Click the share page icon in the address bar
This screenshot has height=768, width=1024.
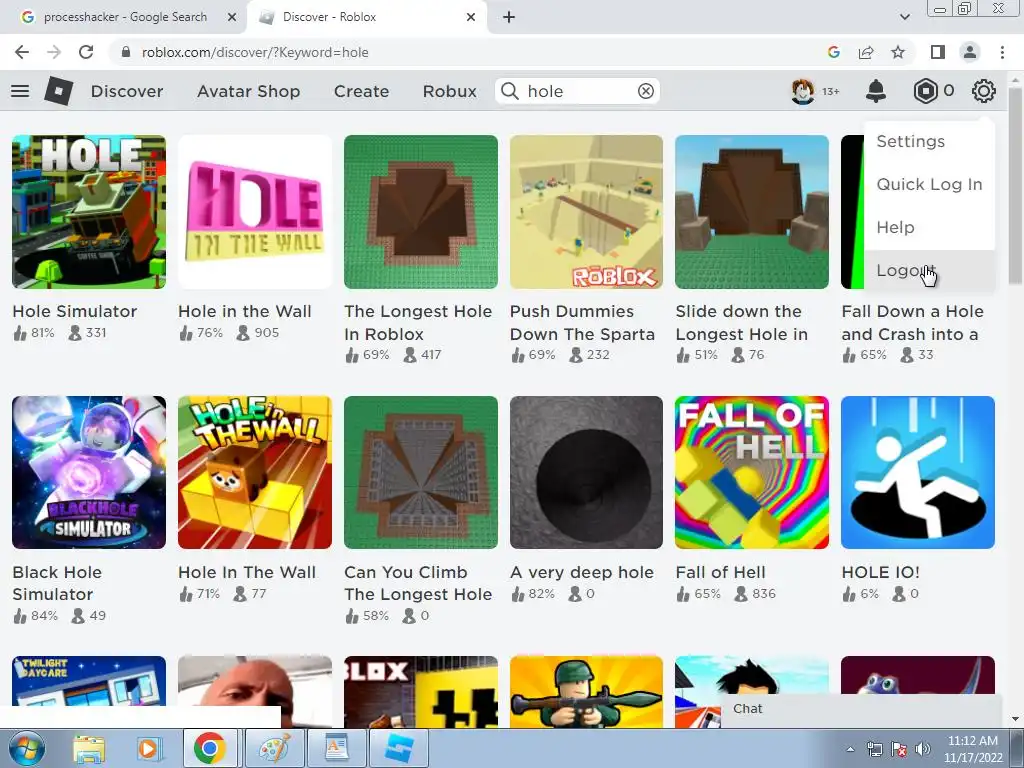click(866, 52)
